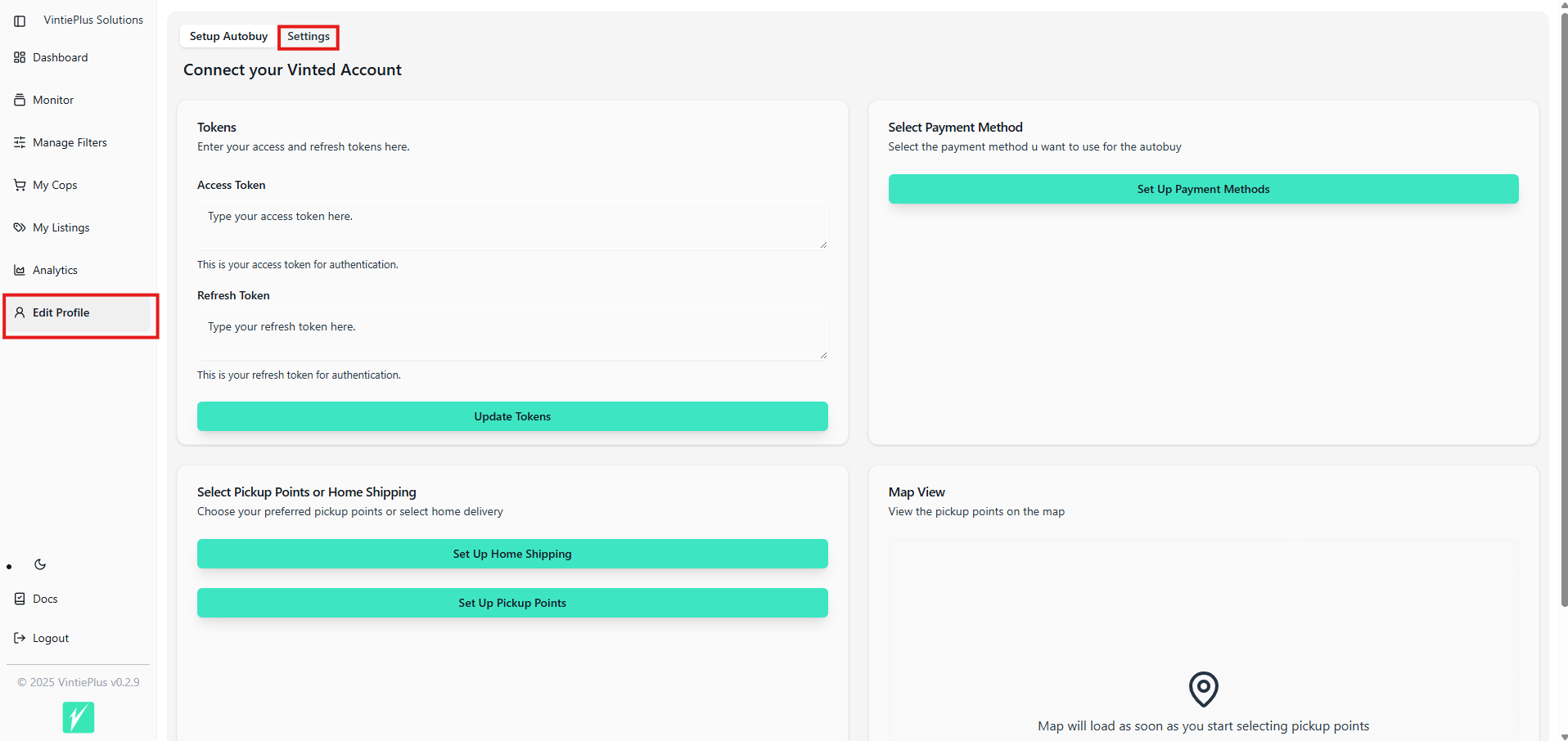This screenshot has width=1568, height=741.
Task: Click 'Select Pickup Points or Home Shipping' heading
Action: pos(307,492)
